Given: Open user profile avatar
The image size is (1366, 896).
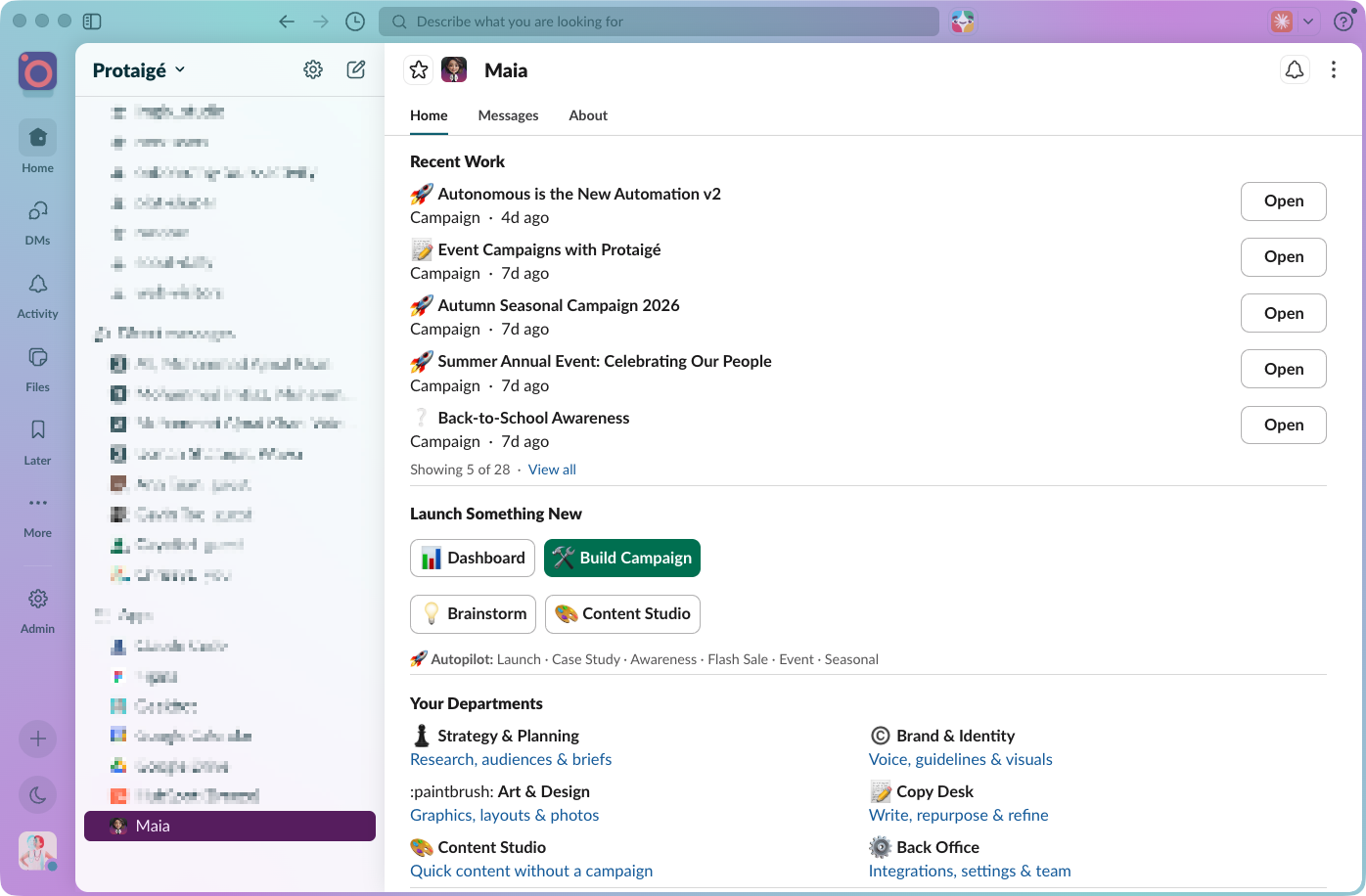Looking at the screenshot, I should tap(37, 851).
